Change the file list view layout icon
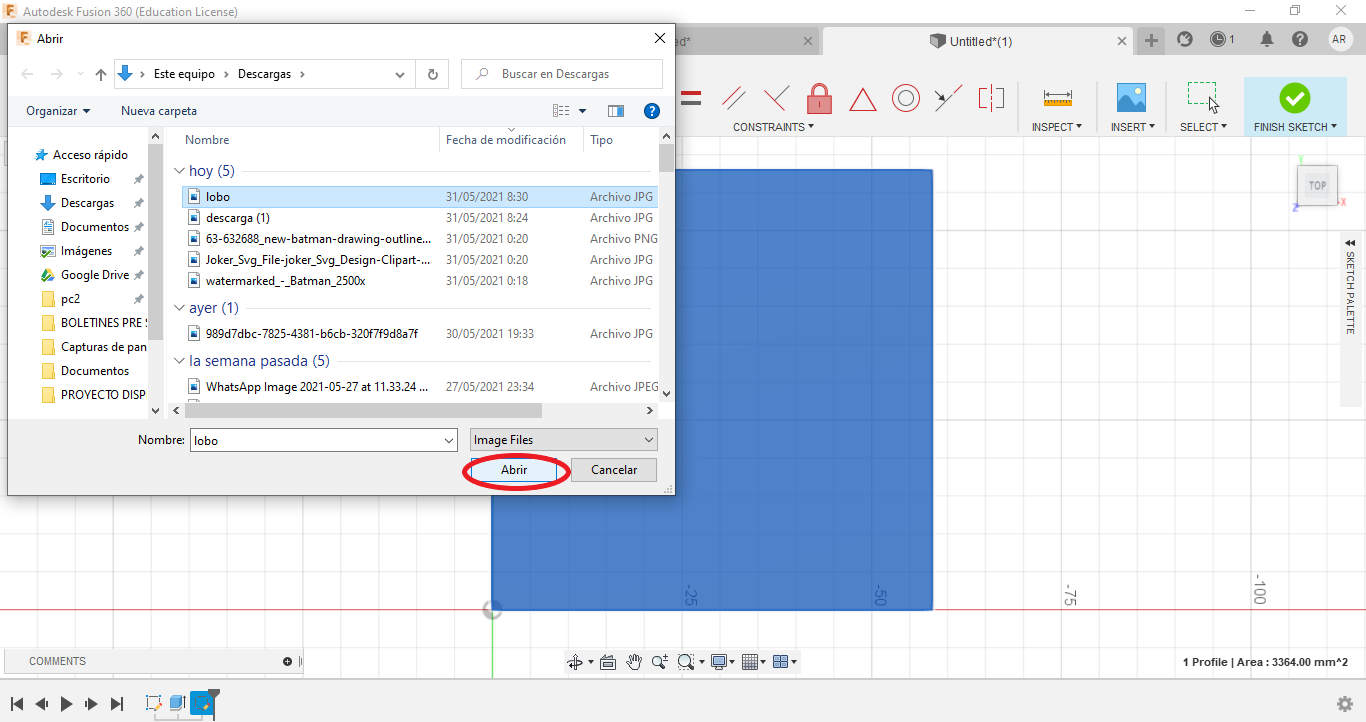 point(561,111)
